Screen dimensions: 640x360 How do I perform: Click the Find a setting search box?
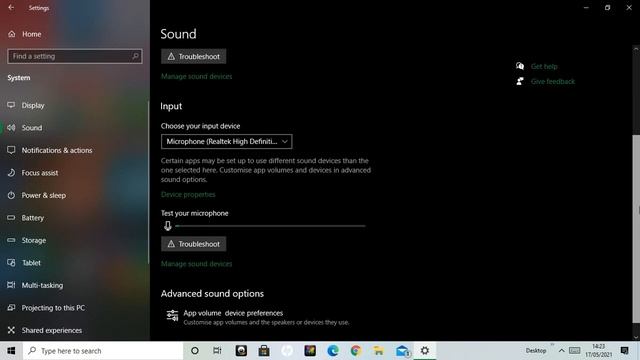coord(75,56)
